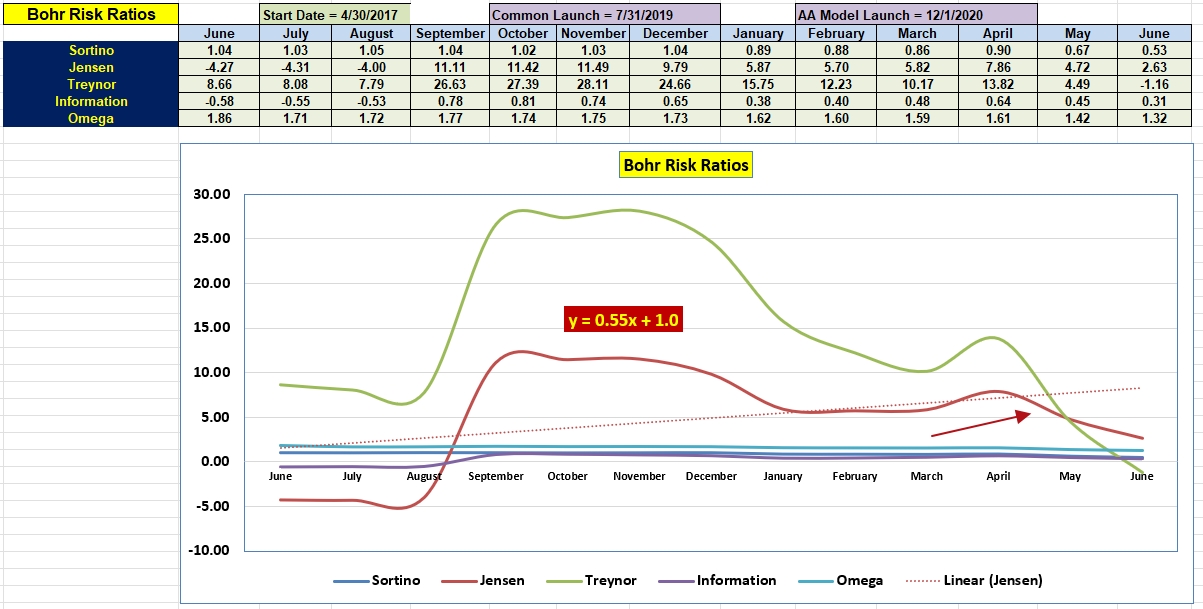1203x609 pixels.
Task: Click the Jensen row label cell
Action: click(91, 67)
